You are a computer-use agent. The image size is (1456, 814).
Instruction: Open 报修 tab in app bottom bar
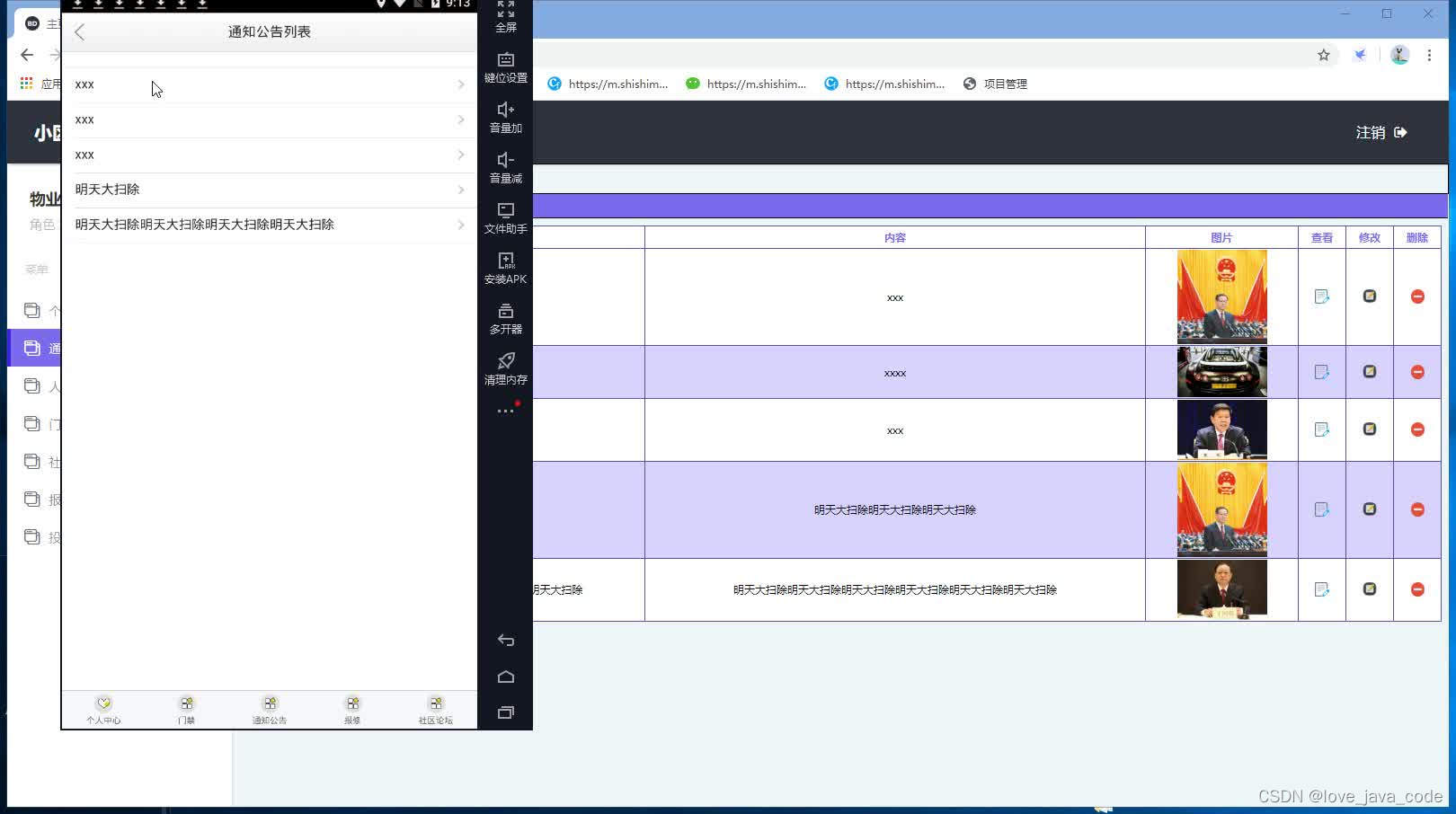[352, 710]
